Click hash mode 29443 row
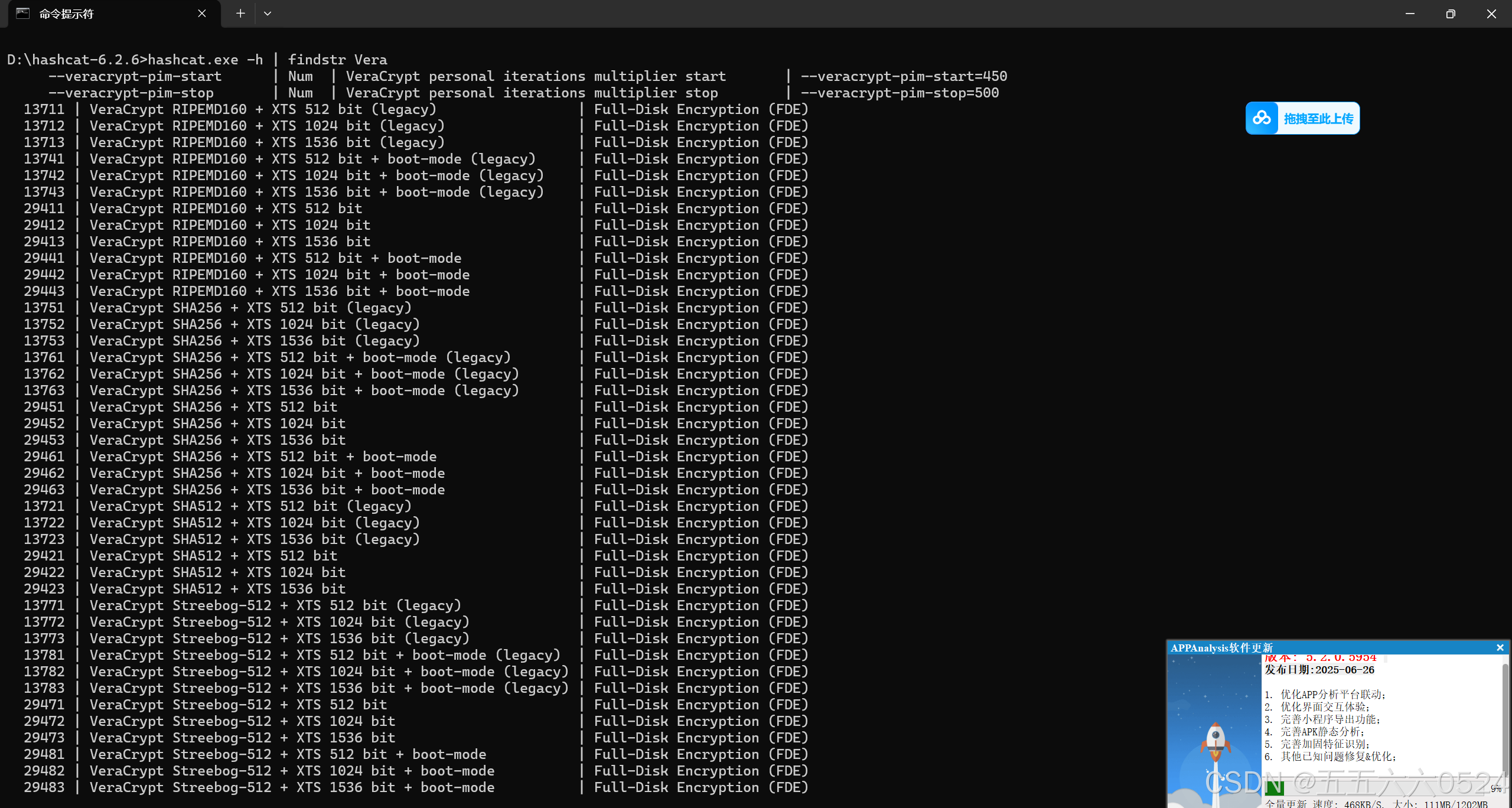The image size is (1512, 808). pyautogui.click(x=416, y=291)
